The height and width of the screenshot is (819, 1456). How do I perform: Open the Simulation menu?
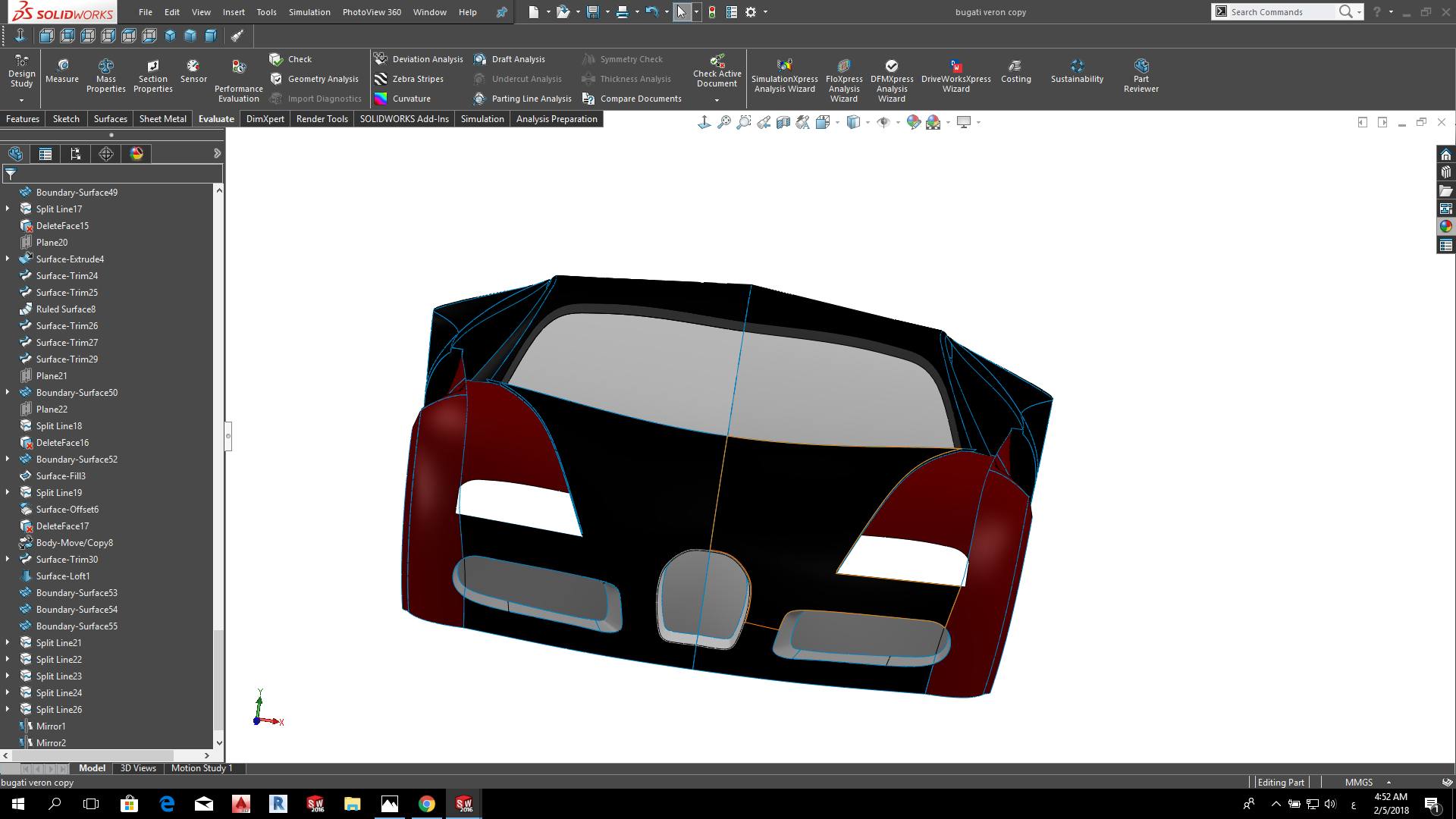pyautogui.click(x=309, y=12)
